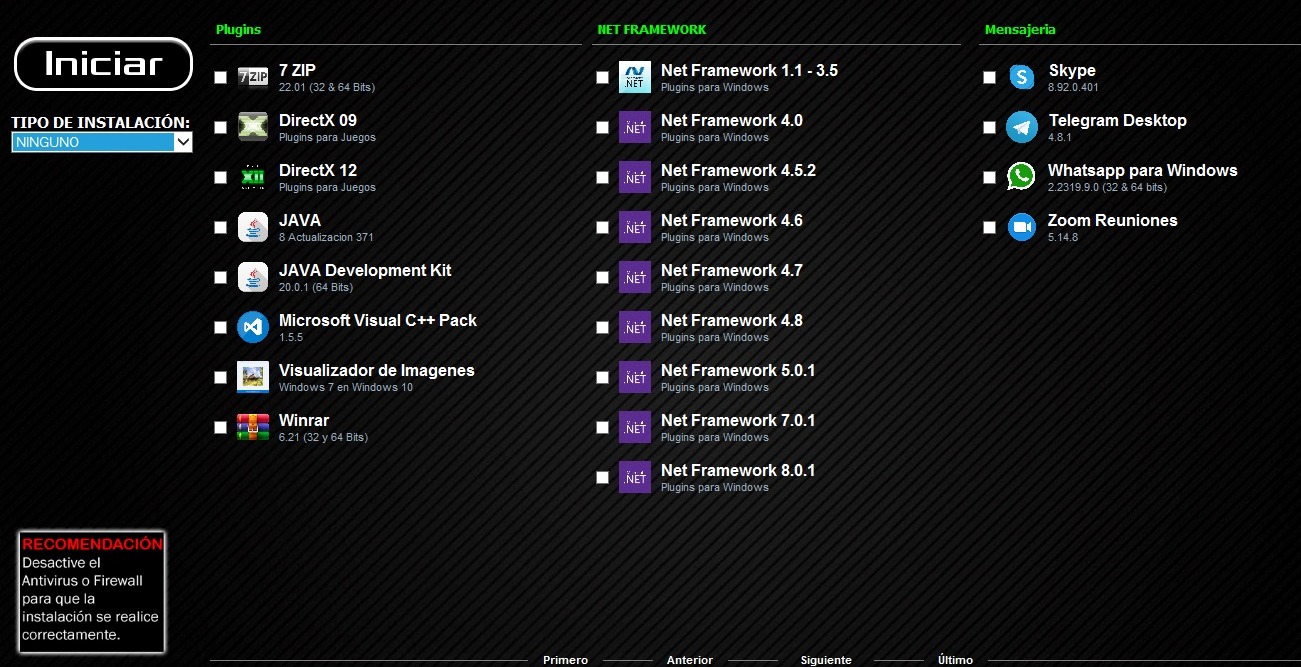Open the Tipo de Instalación dropdown
The image size is (1301, 667).
[x=102, y=142]
